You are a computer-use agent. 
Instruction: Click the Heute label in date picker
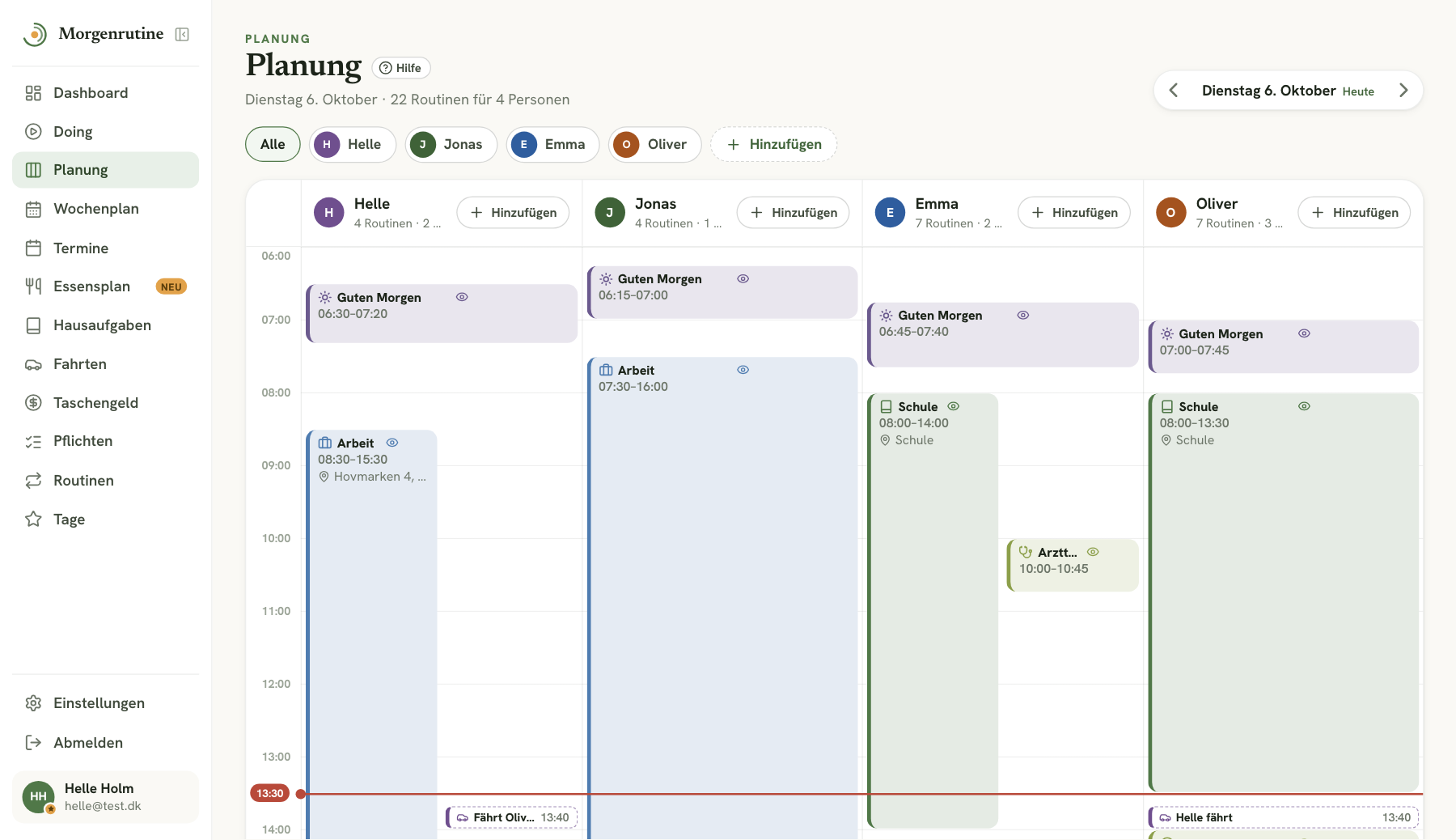[x=1358, y=91]
